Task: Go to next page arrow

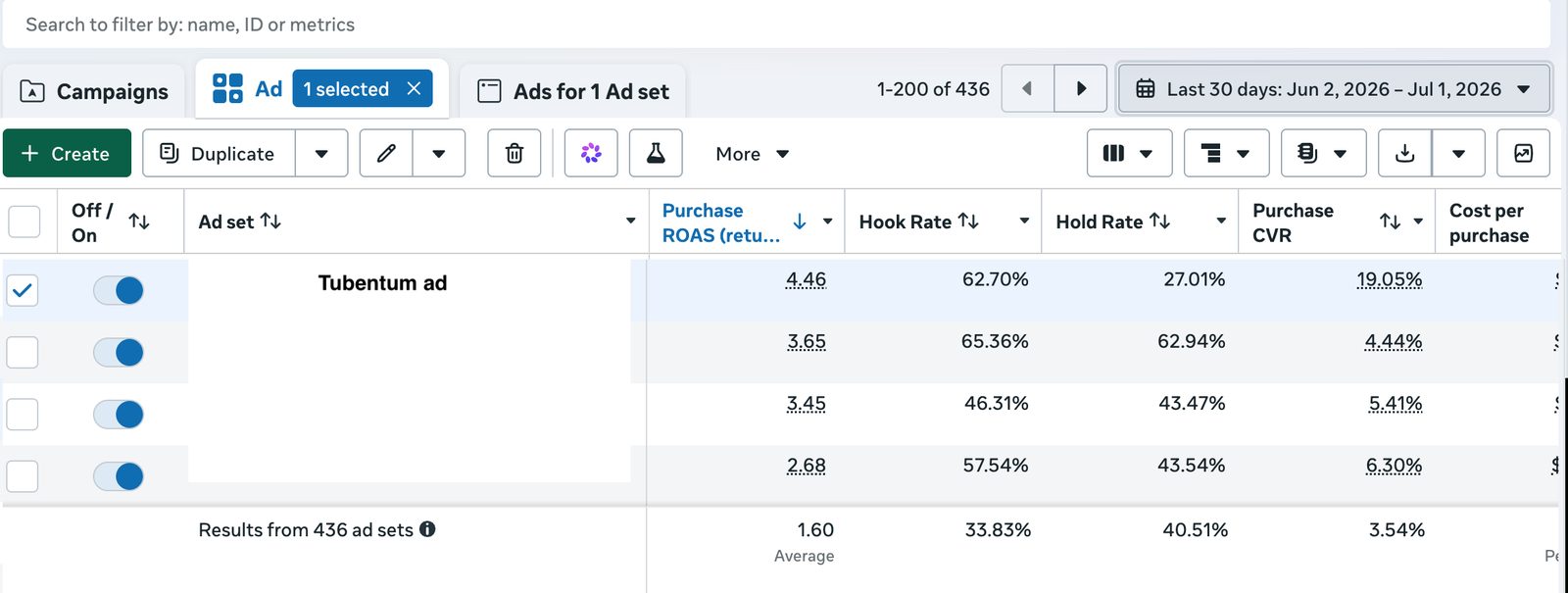Action: (x=1081, y=89)
